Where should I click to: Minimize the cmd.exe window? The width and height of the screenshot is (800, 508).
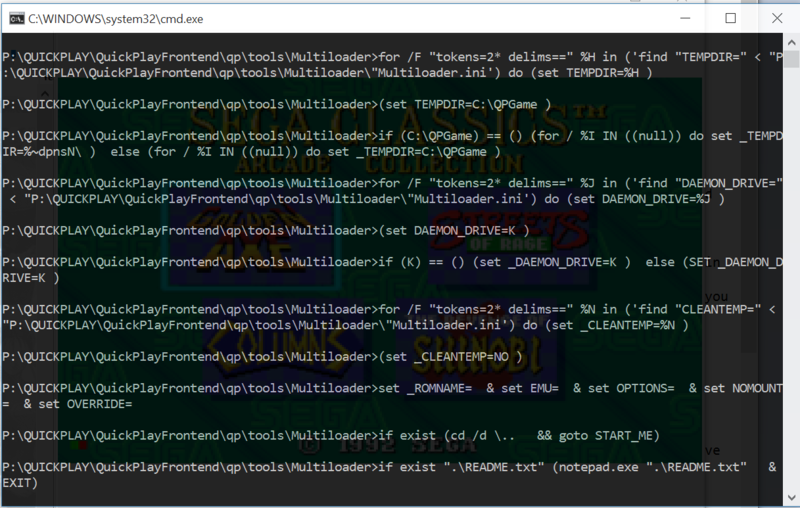point(685,18)
